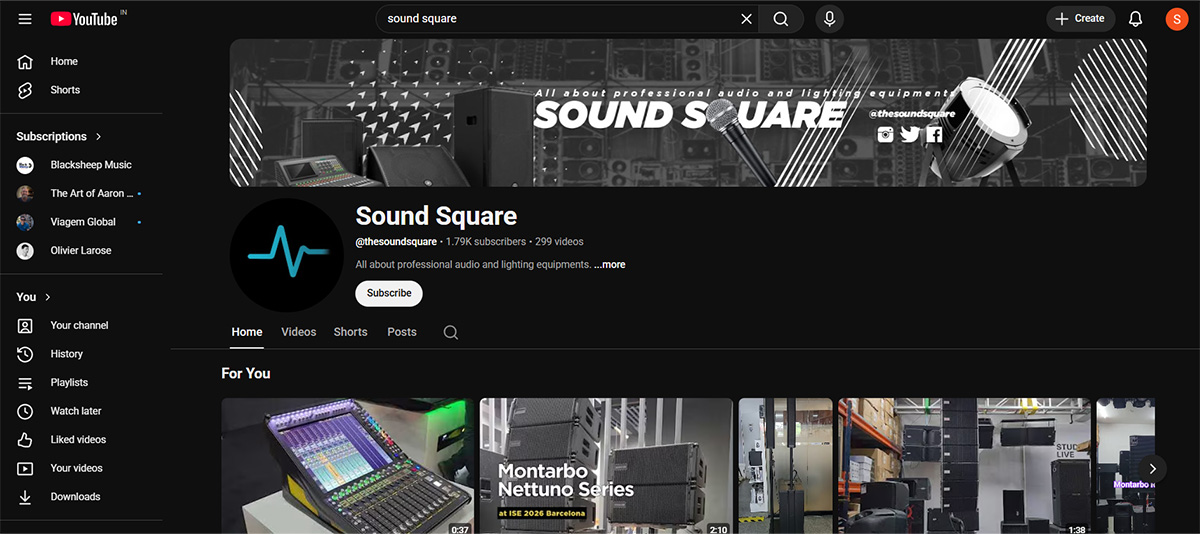This screenshot has width=1200, height=534.
Task: Click the Twitter icon in banner
Action: pos(909,134)
